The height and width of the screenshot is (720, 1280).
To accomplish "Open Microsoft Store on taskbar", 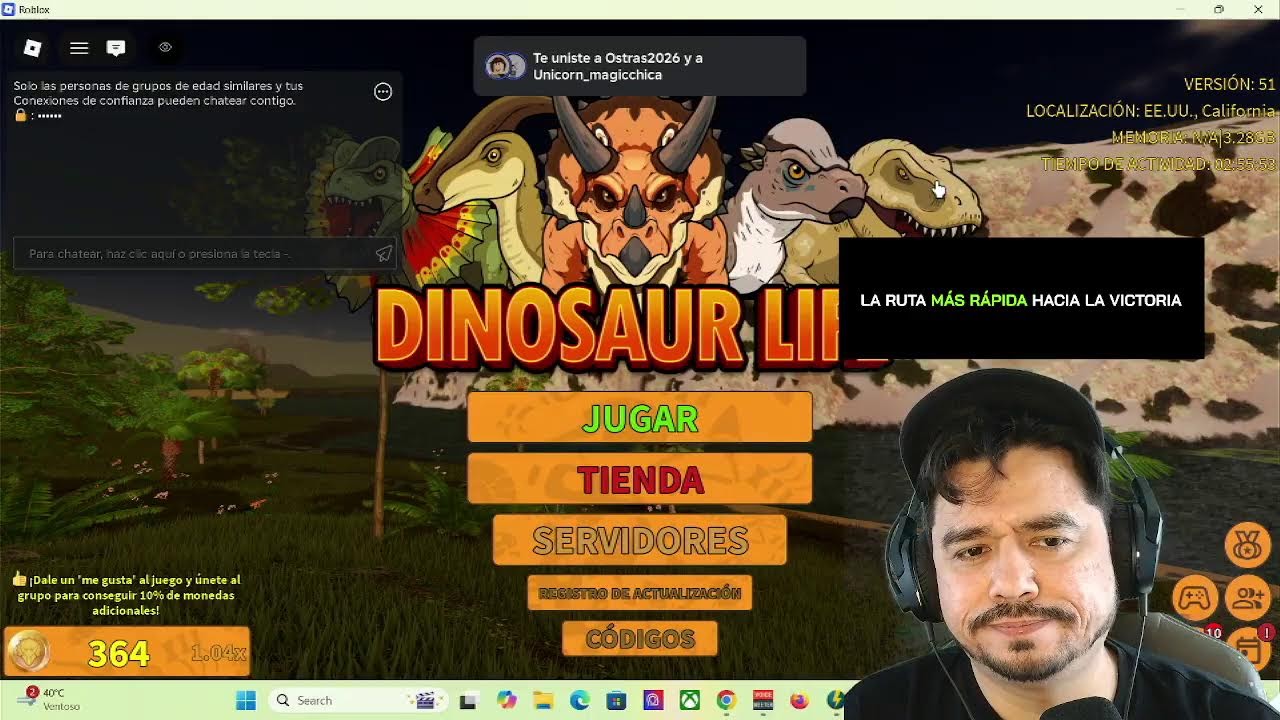I will tap(616, 700).
